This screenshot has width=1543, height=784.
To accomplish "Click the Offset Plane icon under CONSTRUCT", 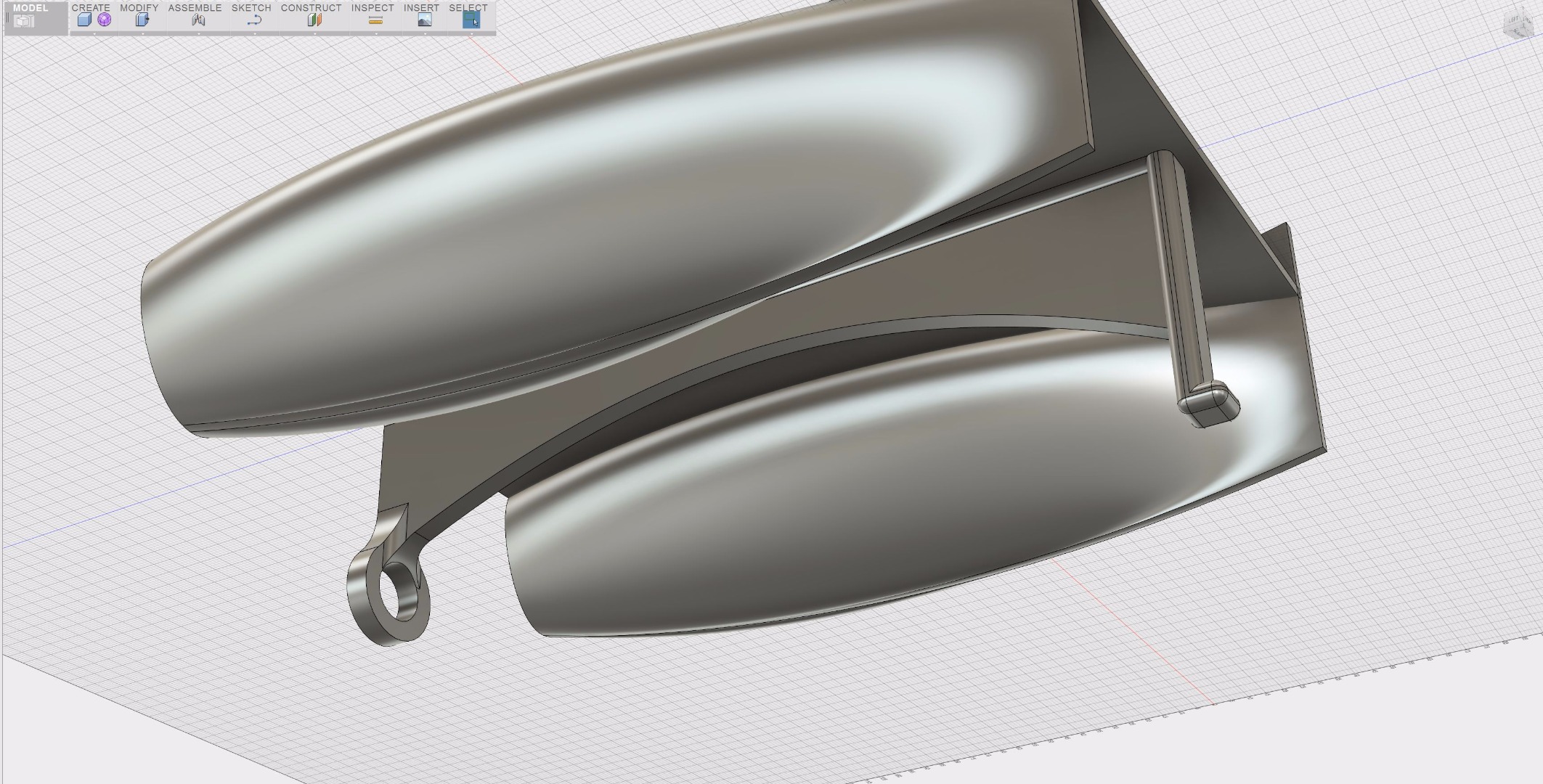I will pos(314,20).
